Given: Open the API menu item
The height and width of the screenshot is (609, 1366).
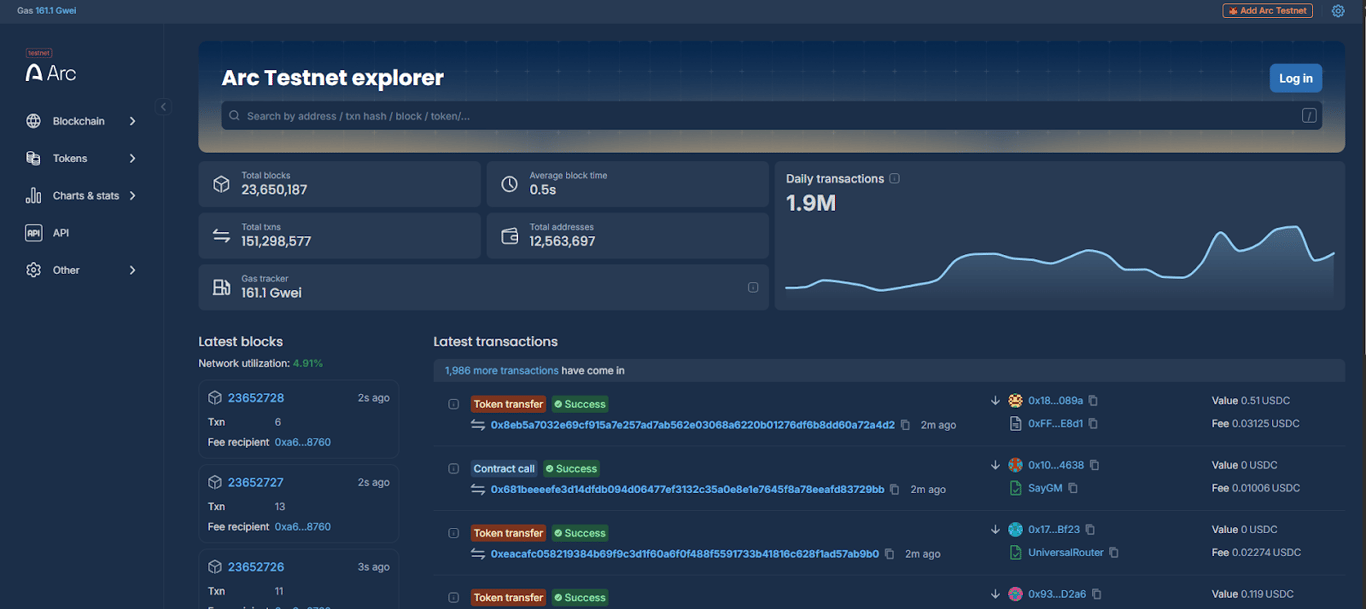Looking at the screenshot, I should coord(60,233).
